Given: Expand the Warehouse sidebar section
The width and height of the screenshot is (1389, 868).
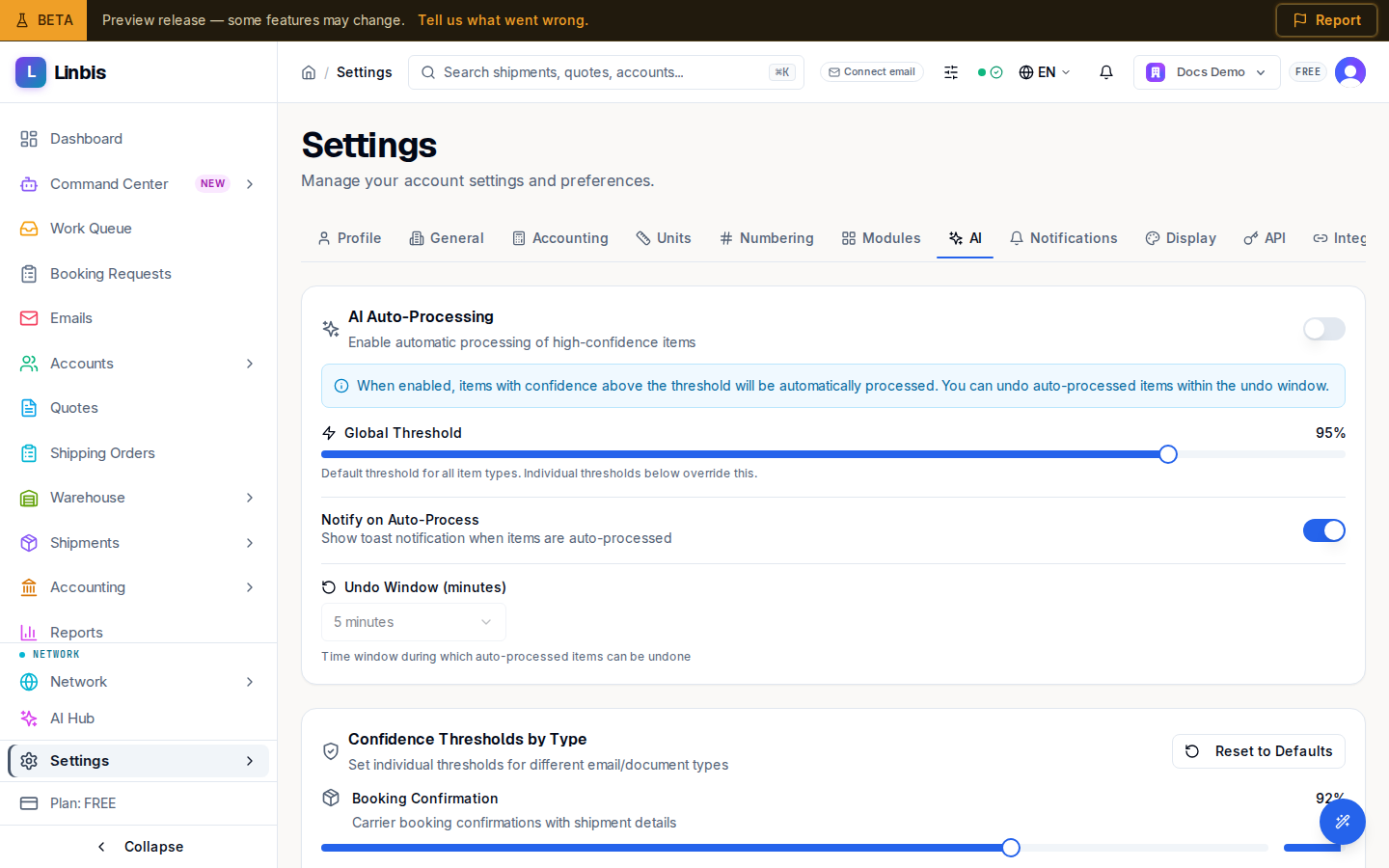Looking at the screenshot, I should [x=250, y=498].
